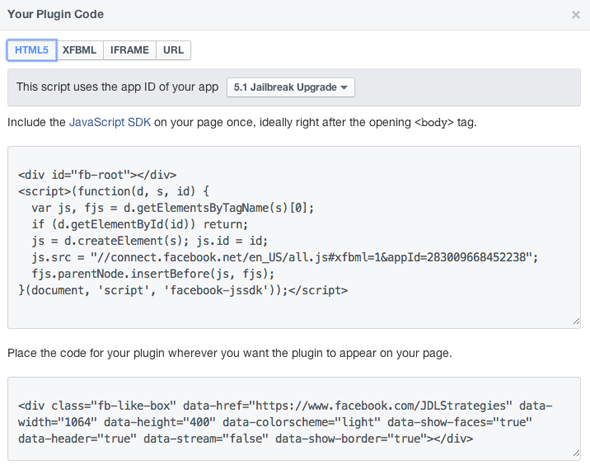Click the data-header data-stream code line
The height and width of the screenshot is (474, 590).
coord(245,439)
